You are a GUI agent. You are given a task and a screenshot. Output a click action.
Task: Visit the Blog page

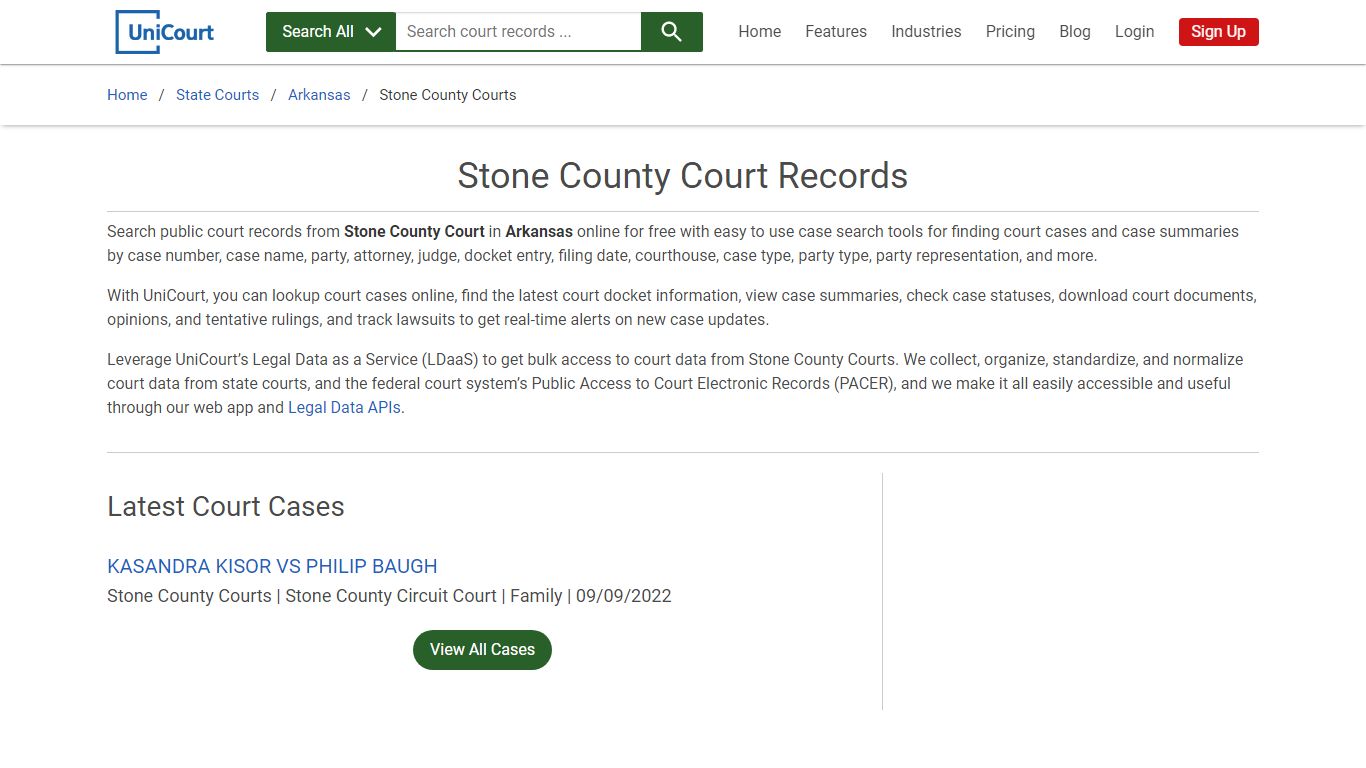(x=1075, y=32)
